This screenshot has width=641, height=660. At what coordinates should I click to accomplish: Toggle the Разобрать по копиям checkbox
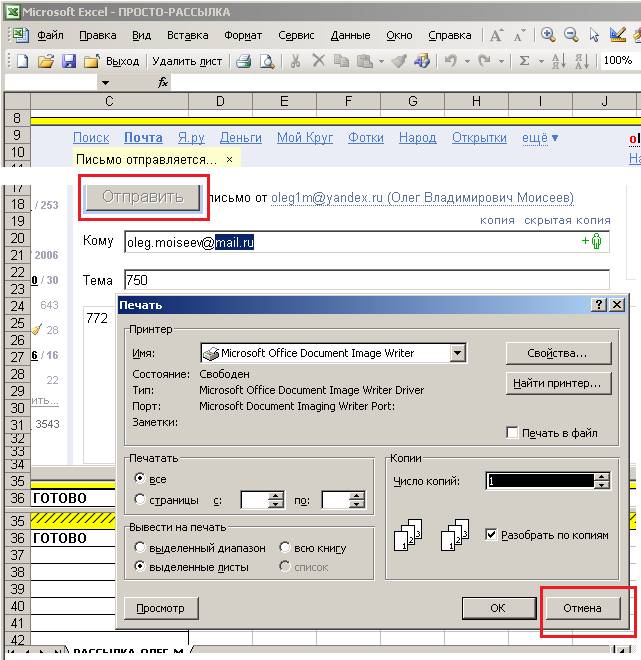[491, 535]
